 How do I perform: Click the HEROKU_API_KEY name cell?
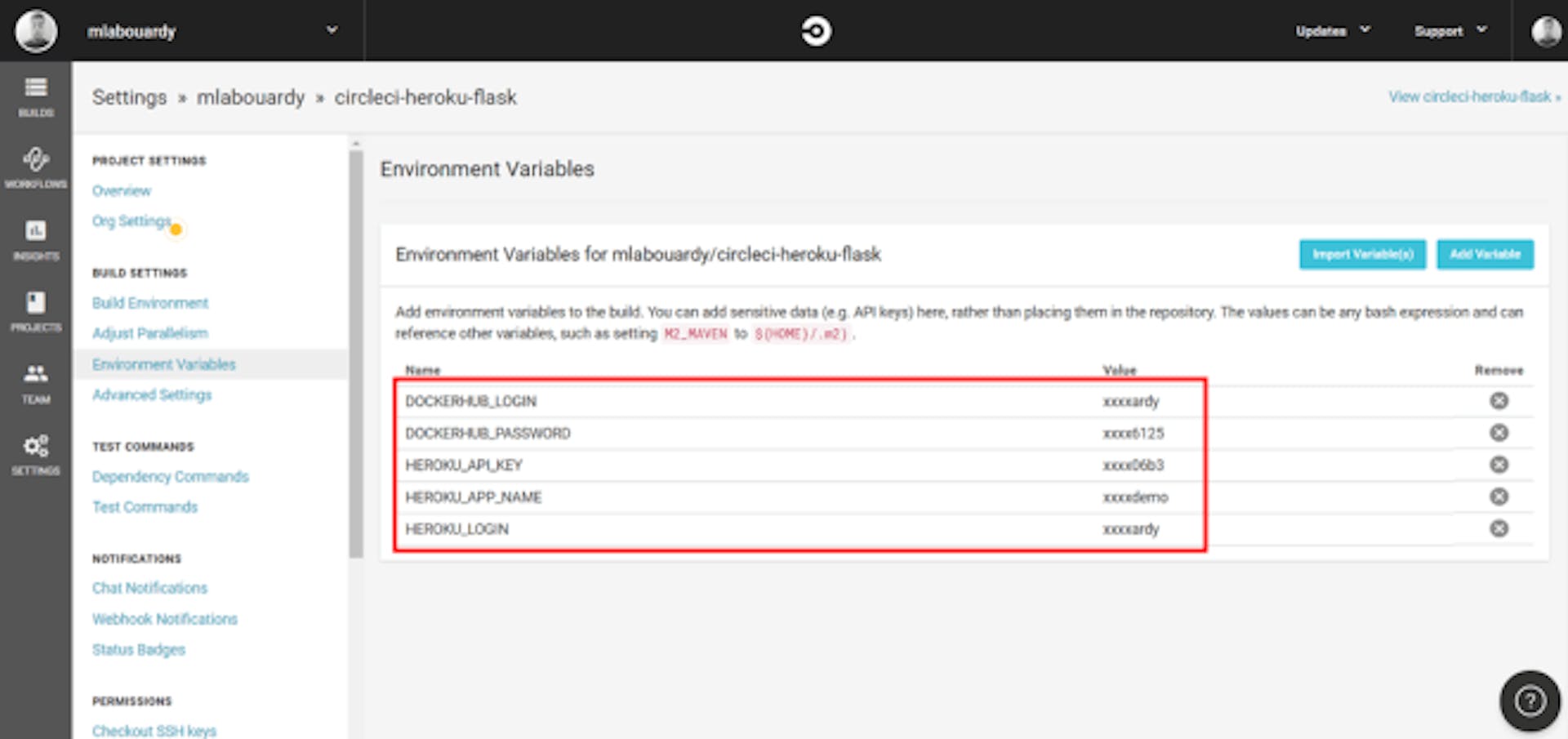click(x=464, y=465)
